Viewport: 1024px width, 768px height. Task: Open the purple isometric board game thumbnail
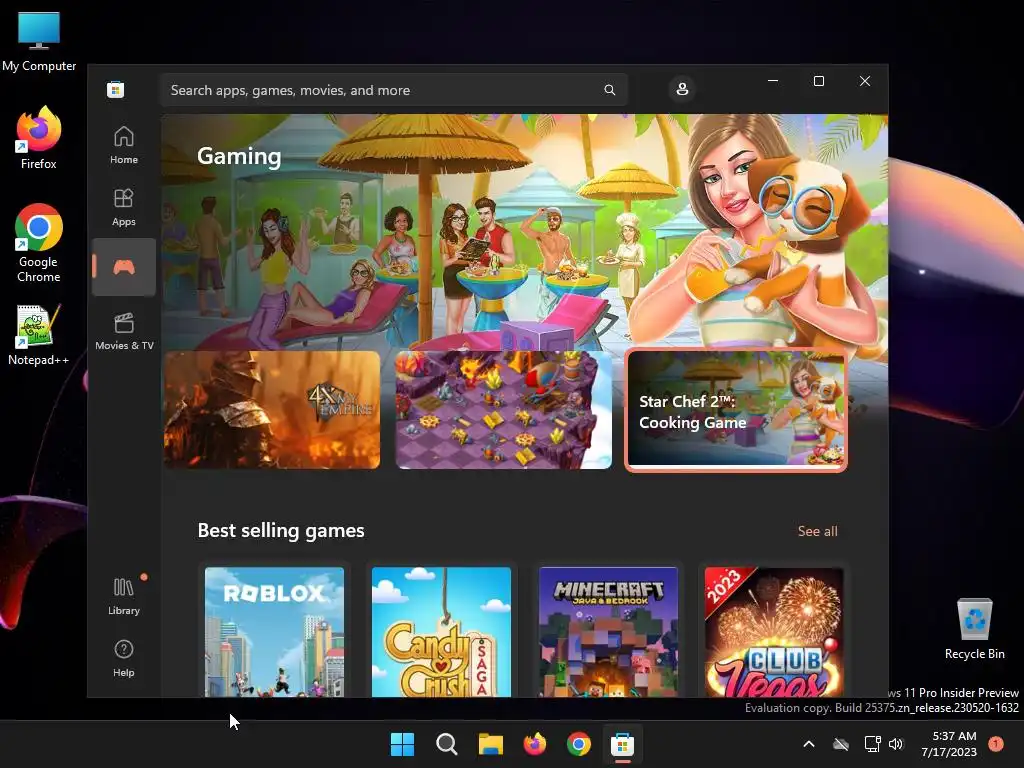coord(504,410)
